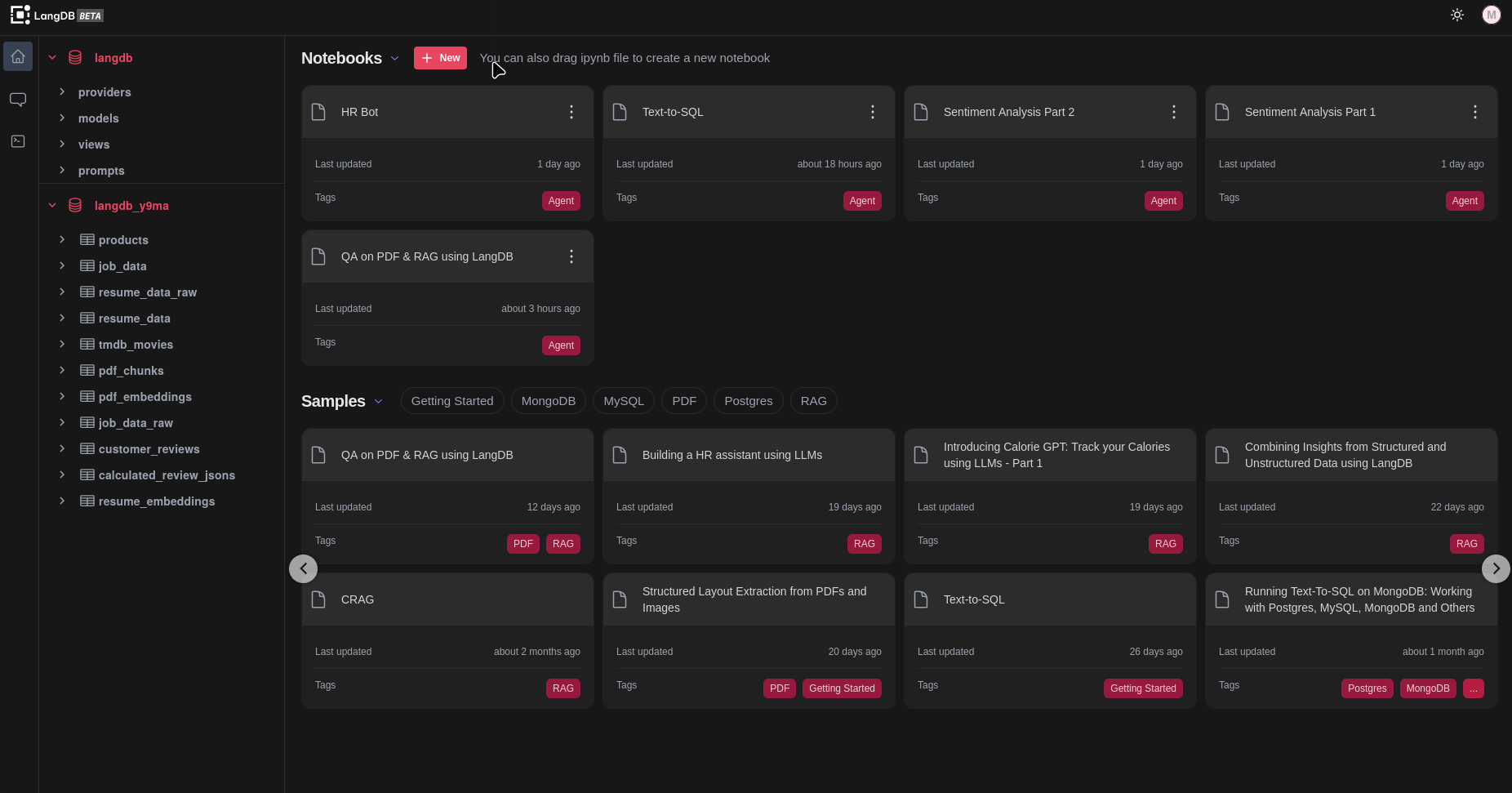Collapse the langdb_y9ma database tree

tap(52, 205)
